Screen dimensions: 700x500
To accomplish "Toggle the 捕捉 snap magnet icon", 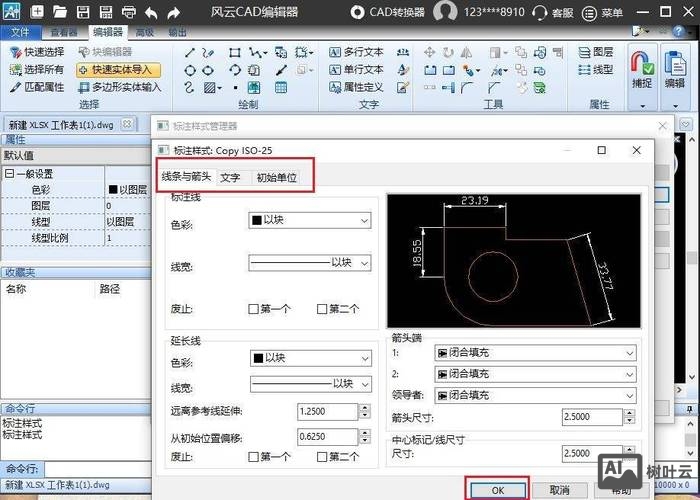I will 642,62.
